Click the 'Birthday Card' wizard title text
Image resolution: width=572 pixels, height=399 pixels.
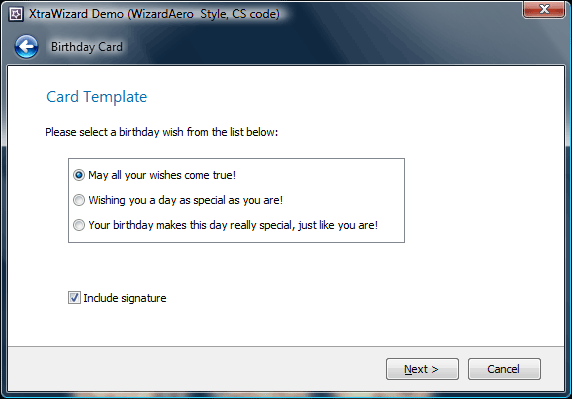coord(87,47)
